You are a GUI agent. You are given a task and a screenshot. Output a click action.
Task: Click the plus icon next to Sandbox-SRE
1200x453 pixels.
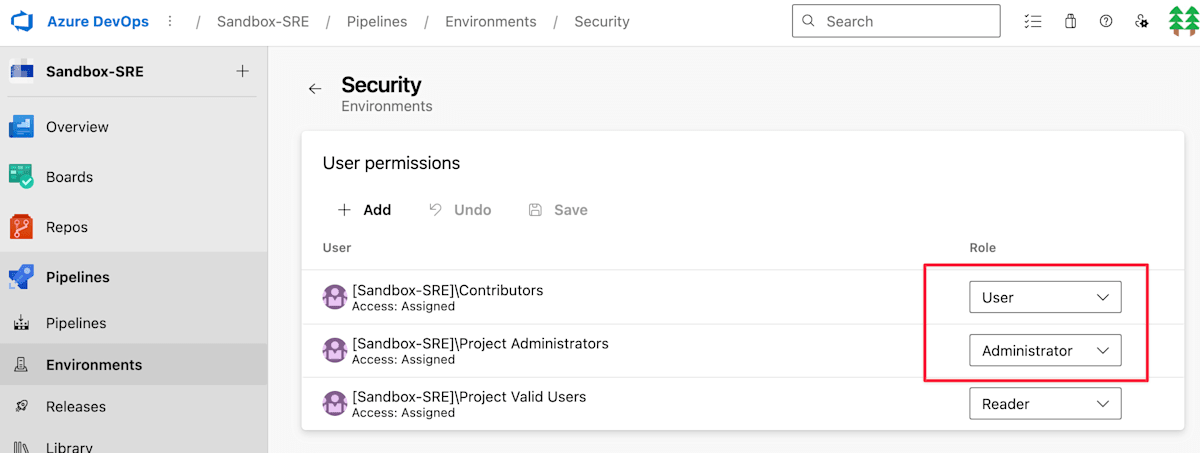(242, 71)
